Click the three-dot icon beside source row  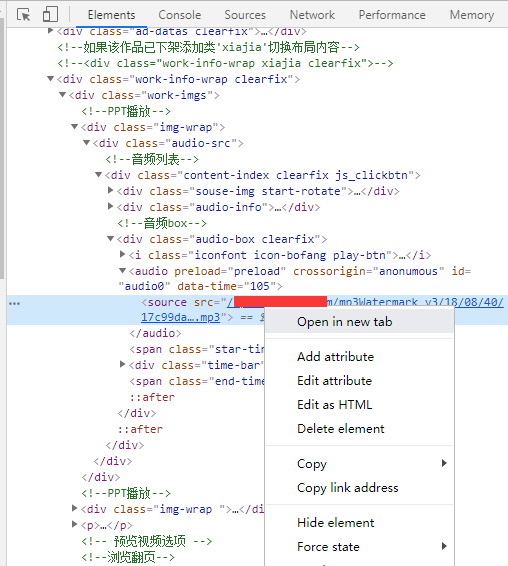14,303
